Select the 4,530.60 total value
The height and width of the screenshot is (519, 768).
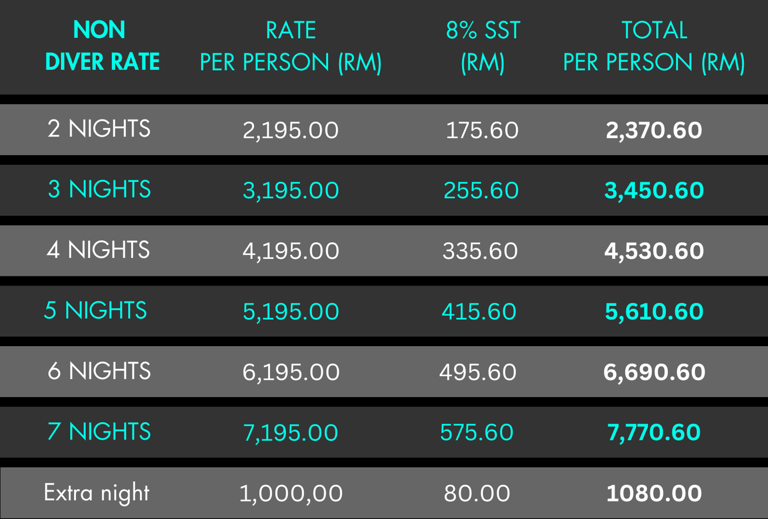[654, 252]
